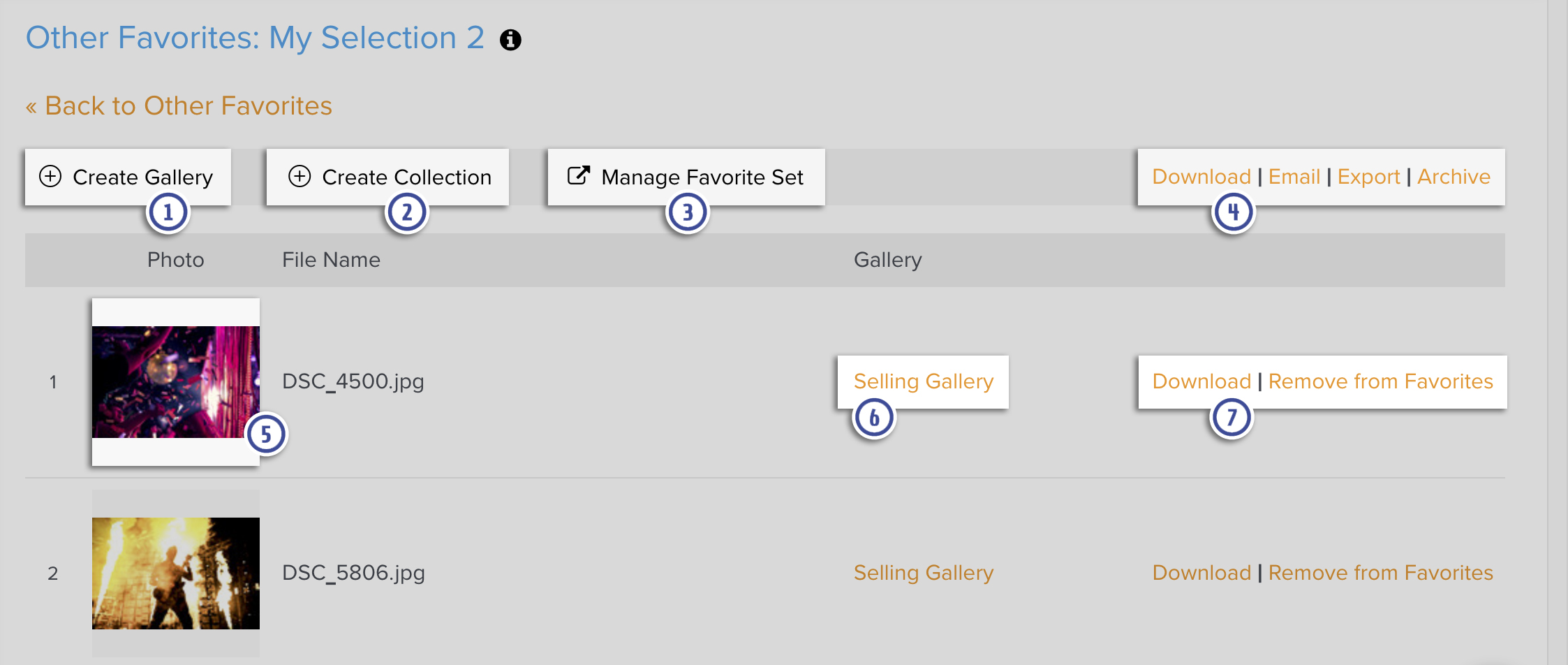Go back to Other Favorites

tap(179, 106)
